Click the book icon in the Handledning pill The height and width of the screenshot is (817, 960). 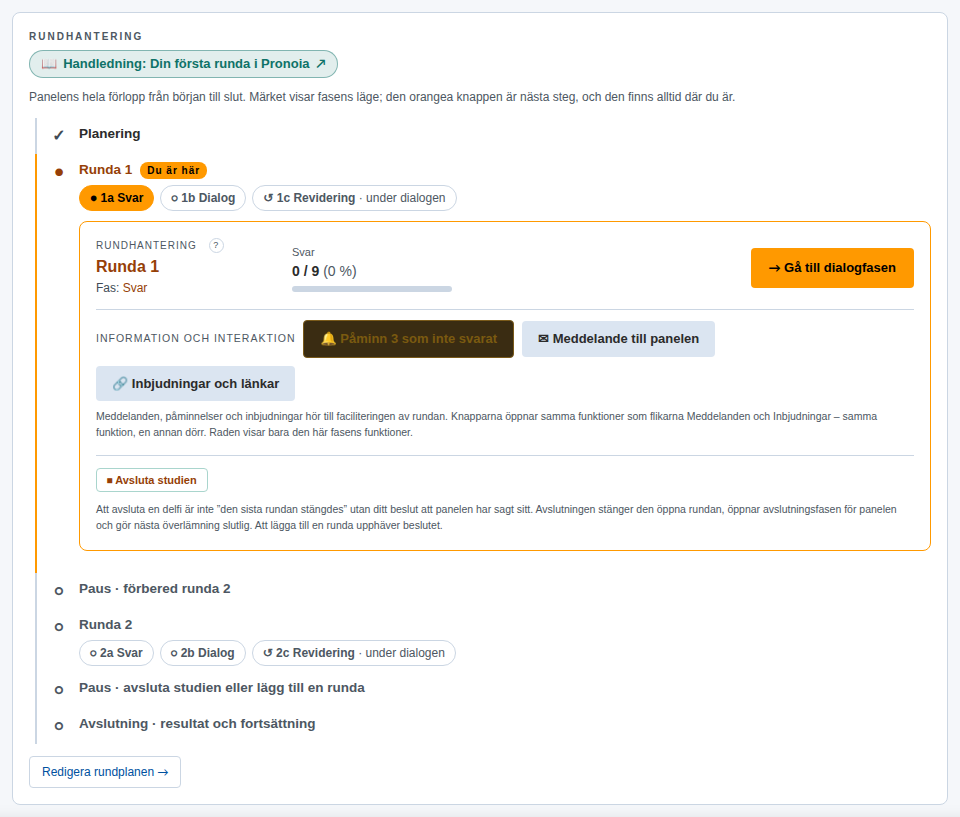pyautogui.click(x=49, y=64)
